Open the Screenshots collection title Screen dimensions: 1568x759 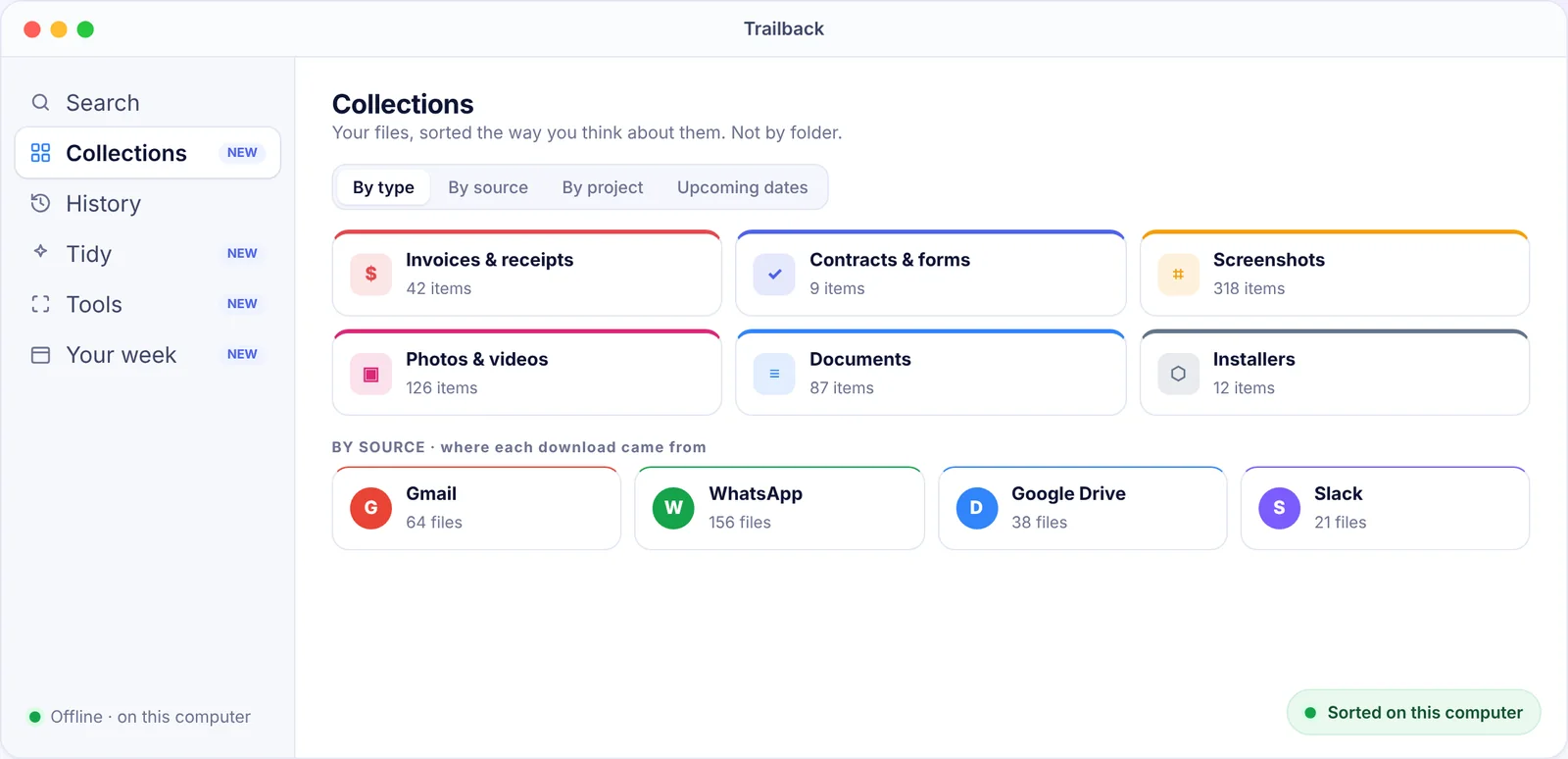point(1269,260)
